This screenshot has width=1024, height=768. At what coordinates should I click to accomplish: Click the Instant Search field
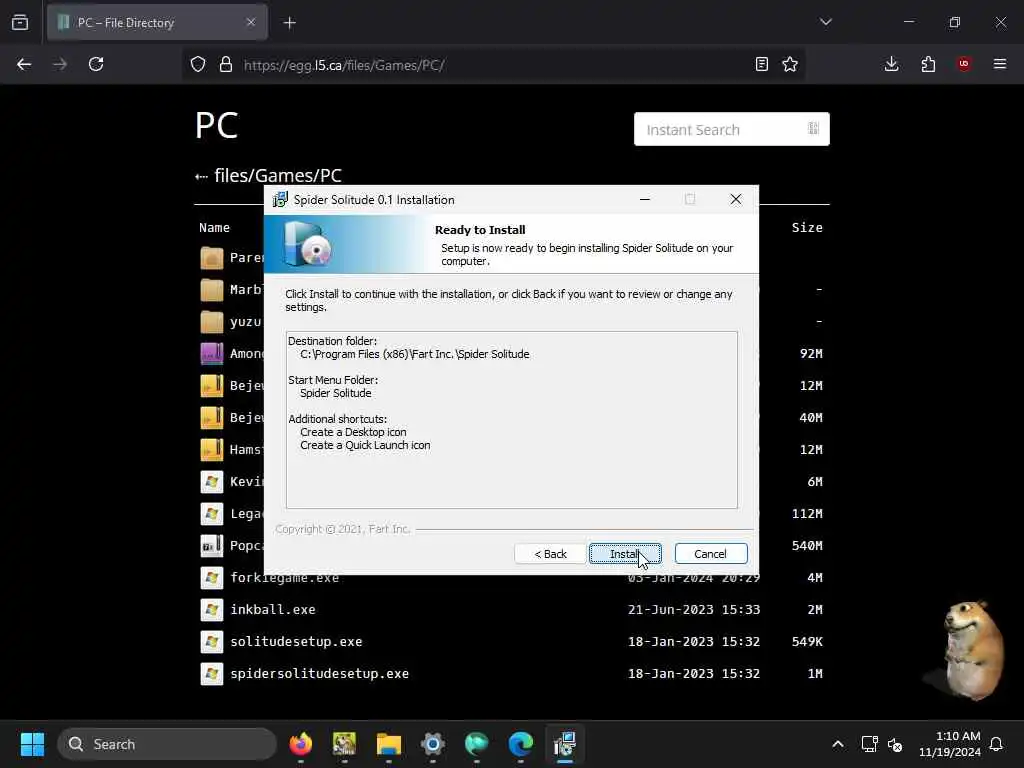[731, 129]
